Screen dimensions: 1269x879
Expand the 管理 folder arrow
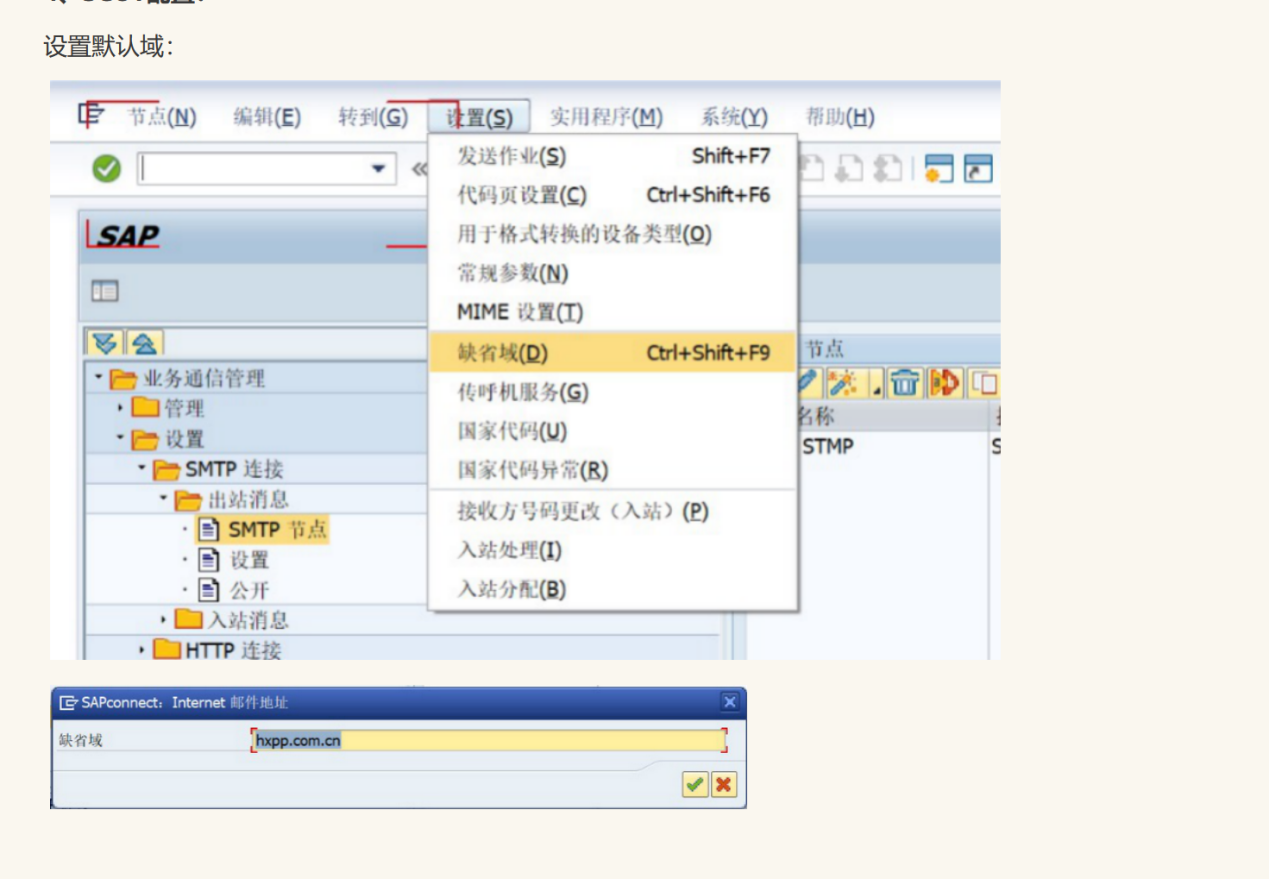[120, 408]
